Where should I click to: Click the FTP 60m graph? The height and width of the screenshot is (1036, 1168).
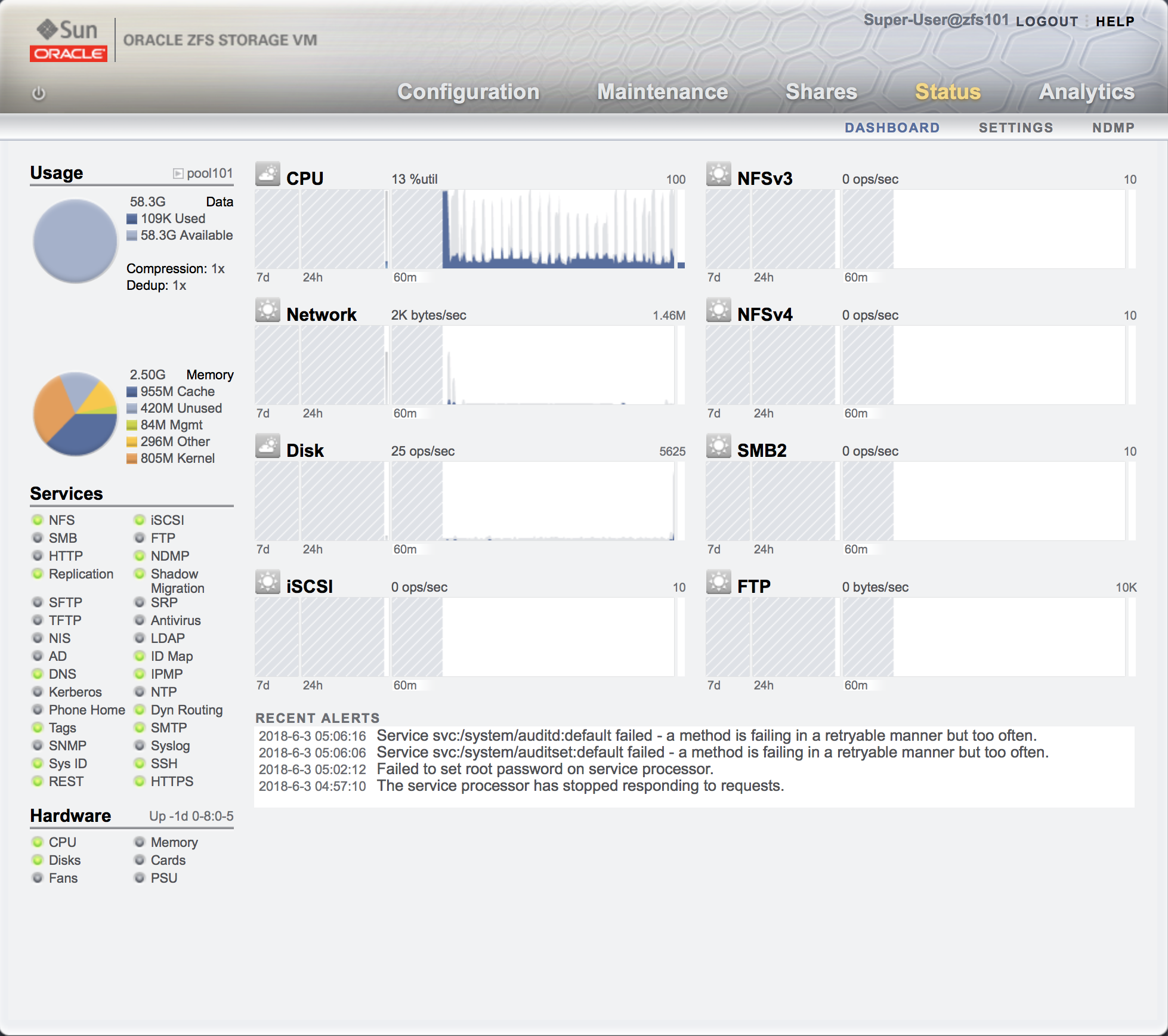(x=984, y=637)
